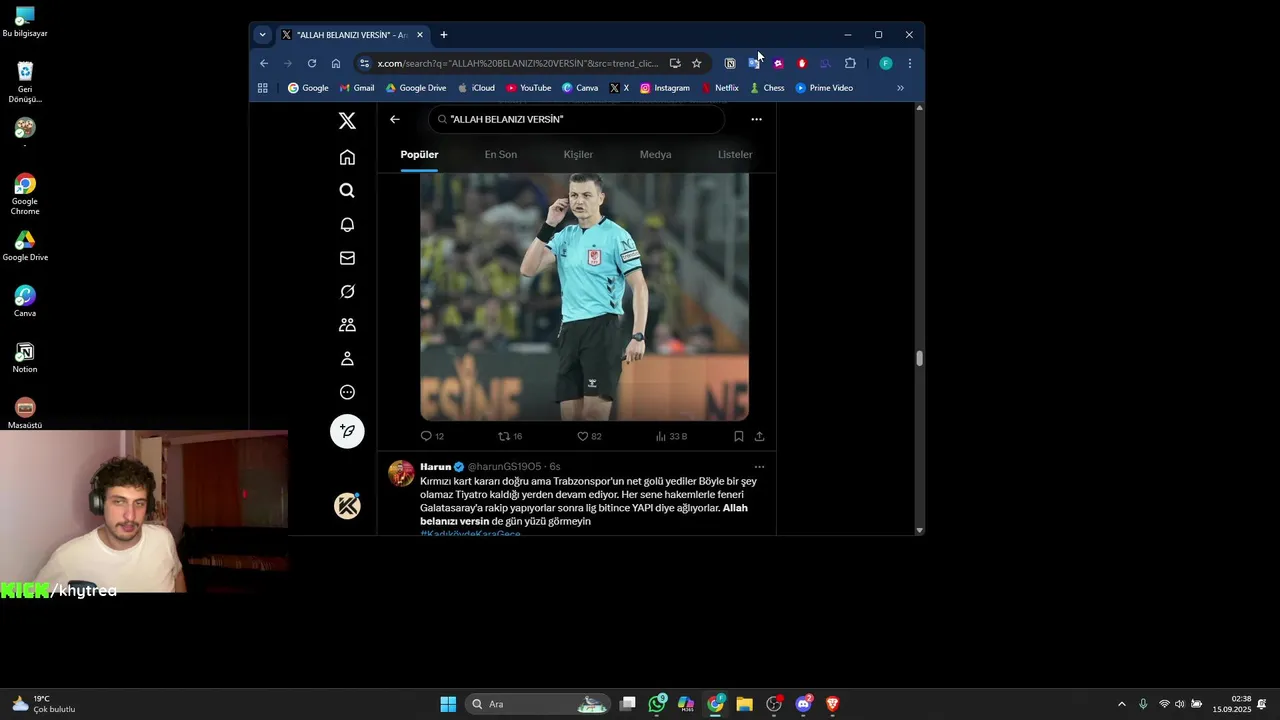Open Google Translate extension icon

coord(754,63)
